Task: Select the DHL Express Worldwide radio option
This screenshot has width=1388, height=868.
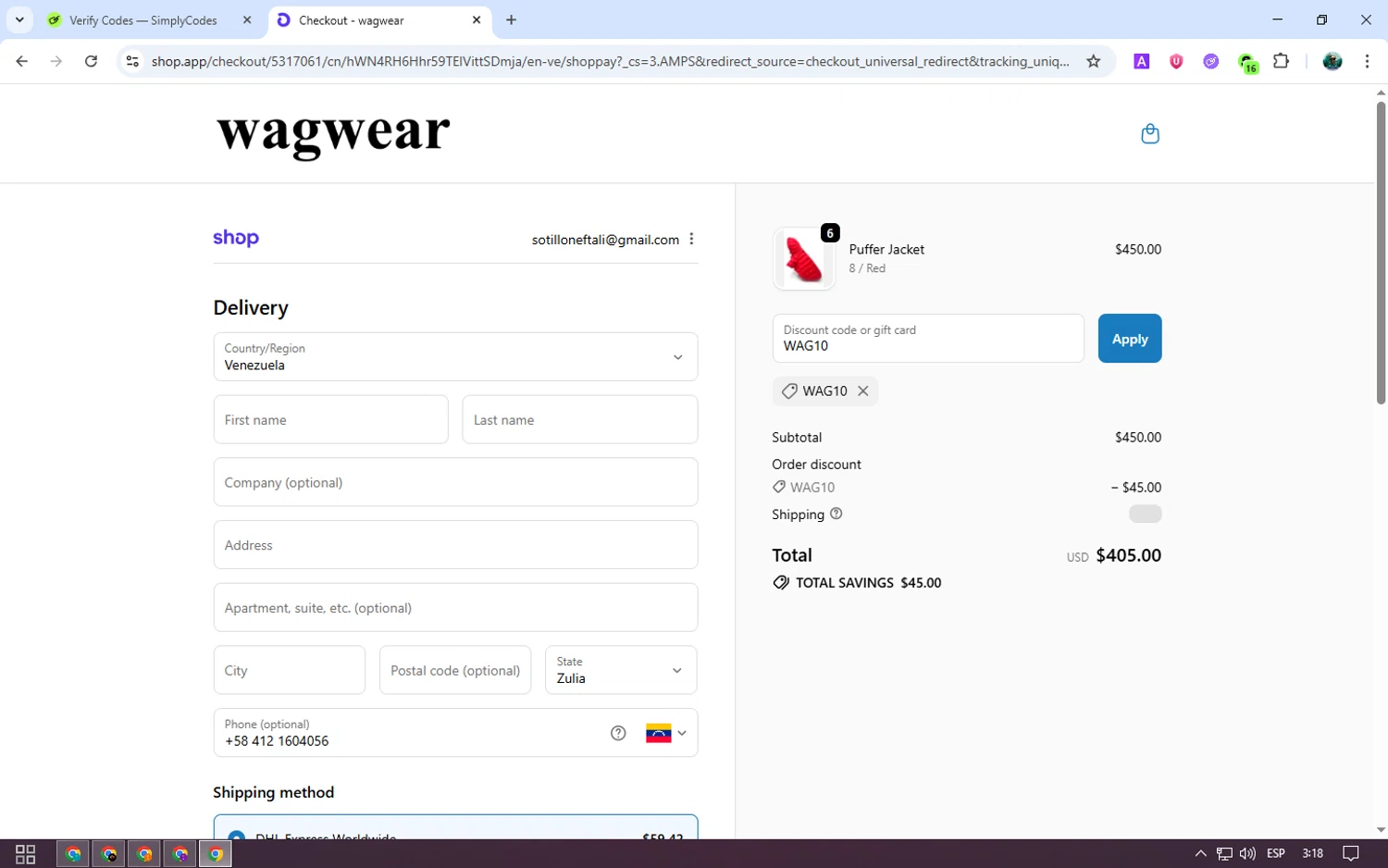Action: tap(237, 835)
